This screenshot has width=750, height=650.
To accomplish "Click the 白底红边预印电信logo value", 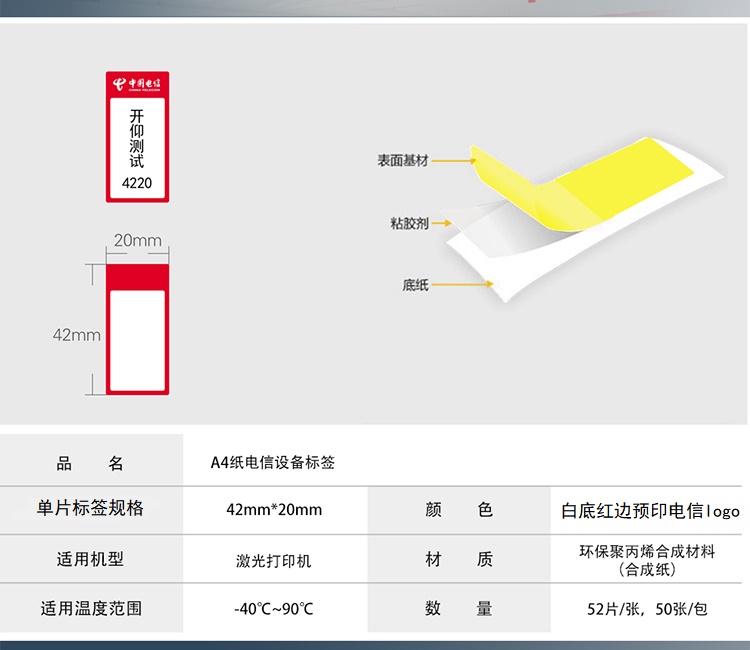I will (x=651, y=511).
